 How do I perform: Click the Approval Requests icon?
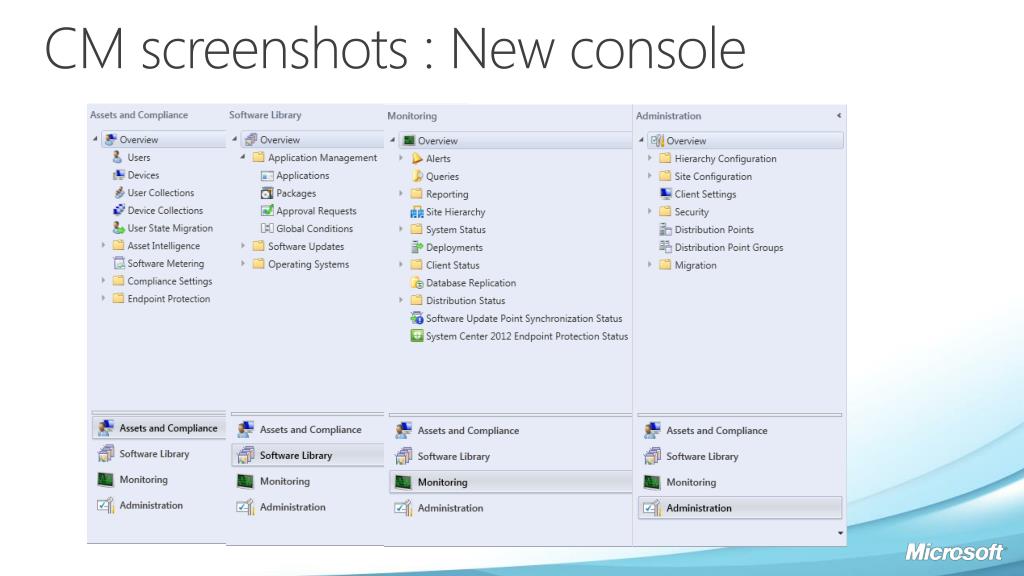pos(266,211)
